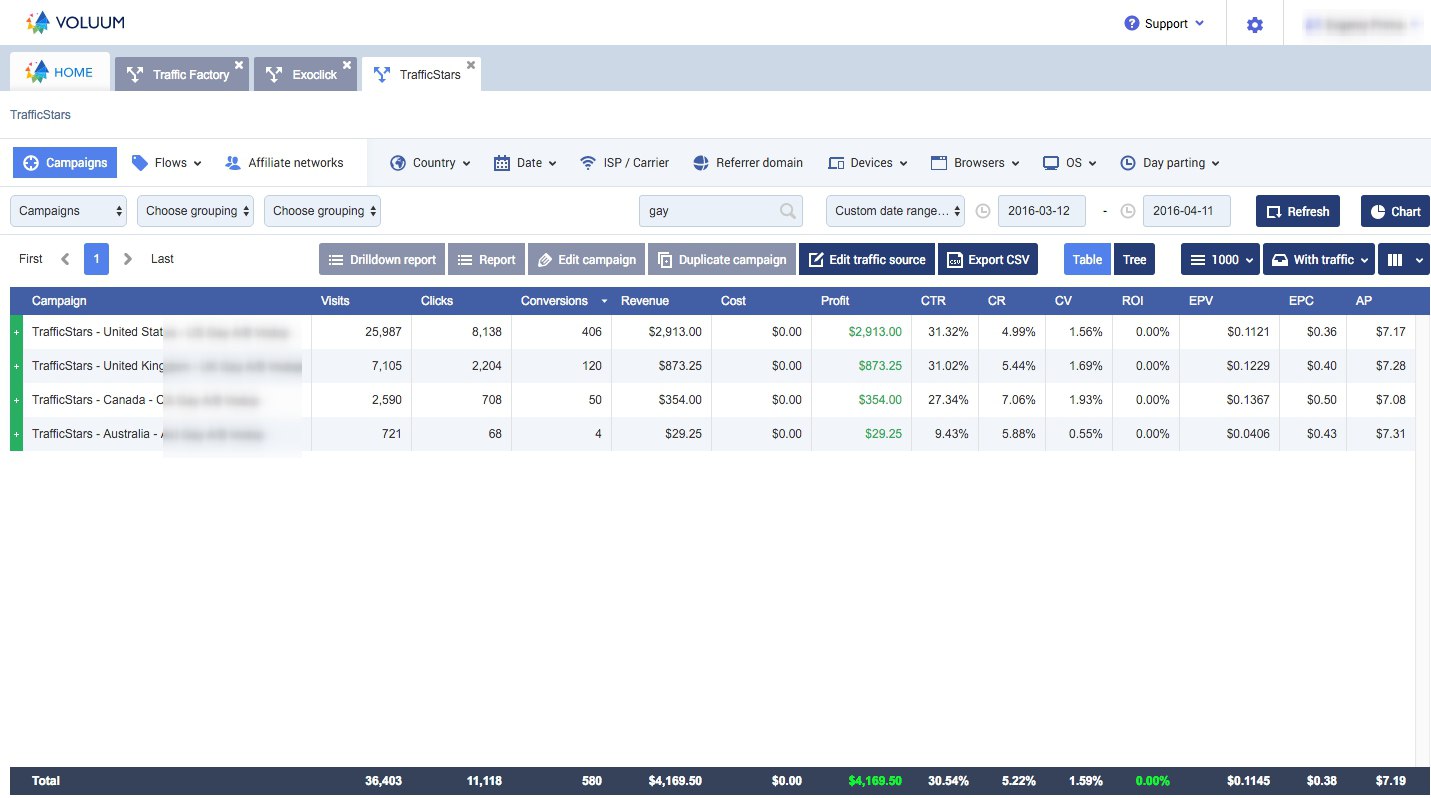
Task: Open the Devices dropdown
Action: [868, 163]
